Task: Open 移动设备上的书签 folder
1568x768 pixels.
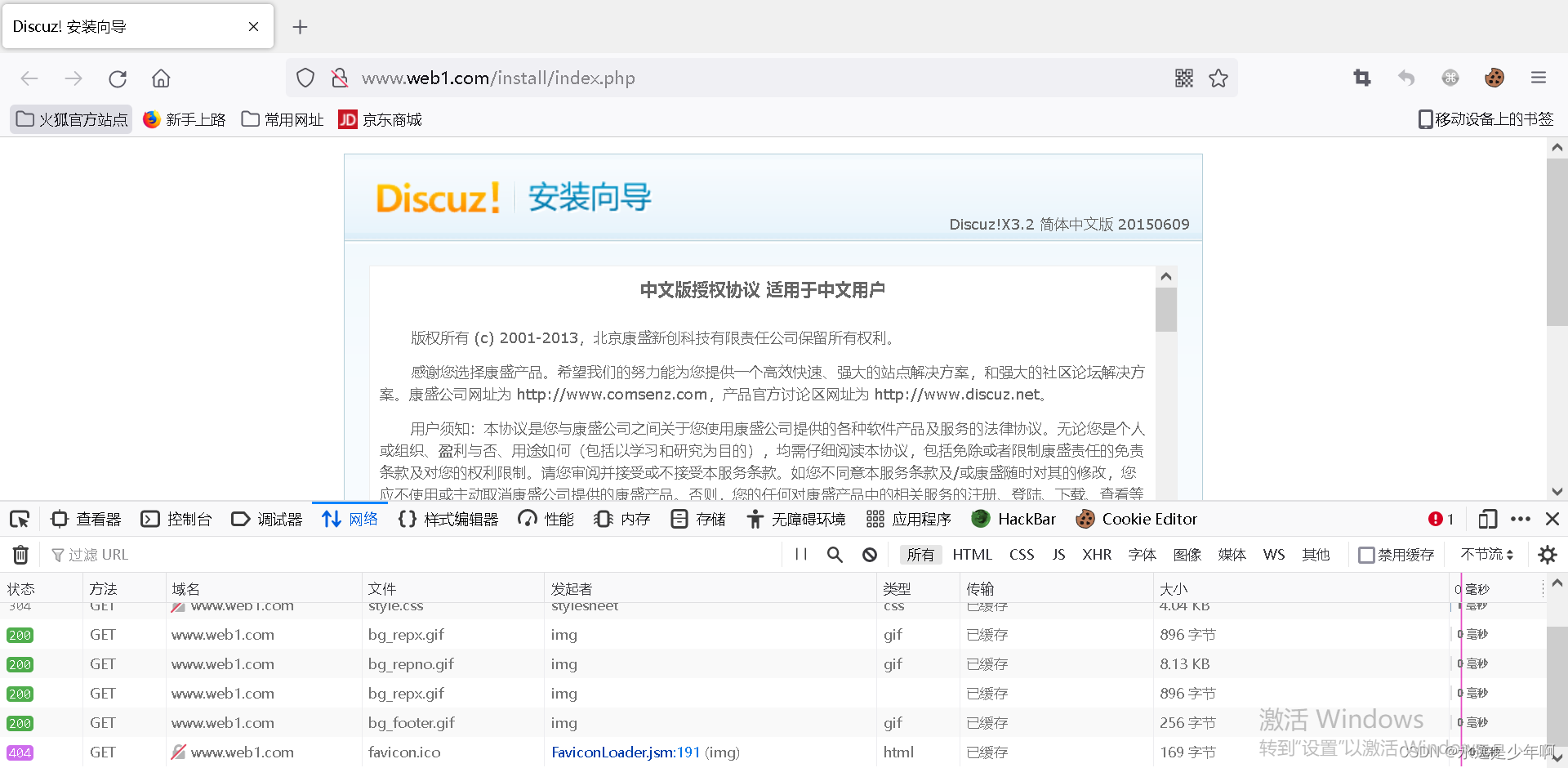Action: pyautogui.click(x=1486, y=119)
